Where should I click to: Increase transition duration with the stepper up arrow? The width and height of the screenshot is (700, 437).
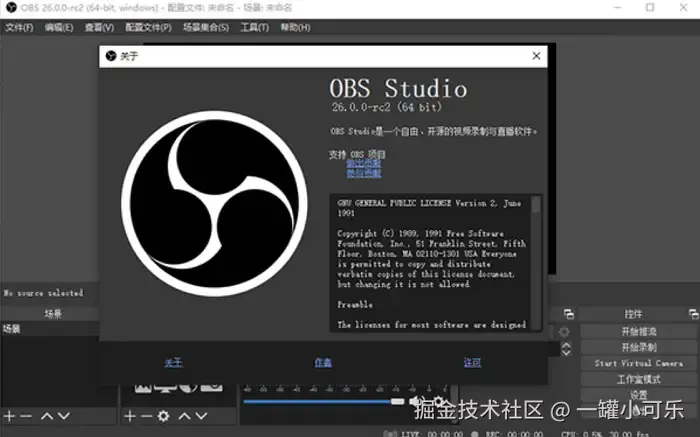tap(566, 345)
